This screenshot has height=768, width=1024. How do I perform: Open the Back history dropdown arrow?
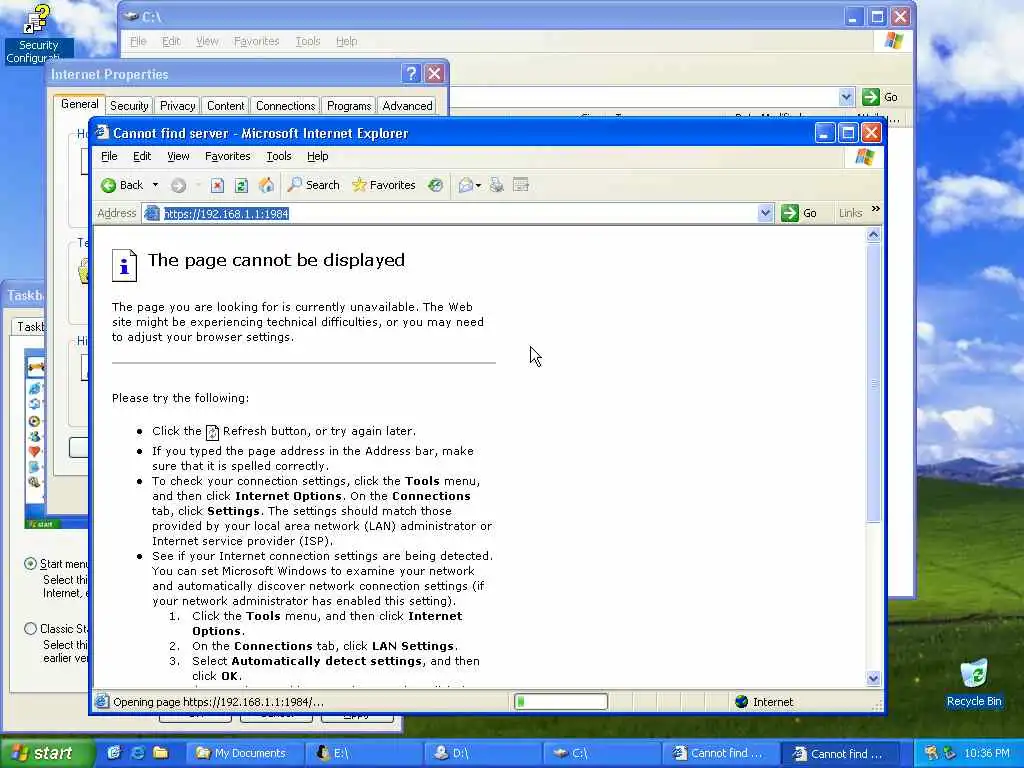click(x=155, y=185)
